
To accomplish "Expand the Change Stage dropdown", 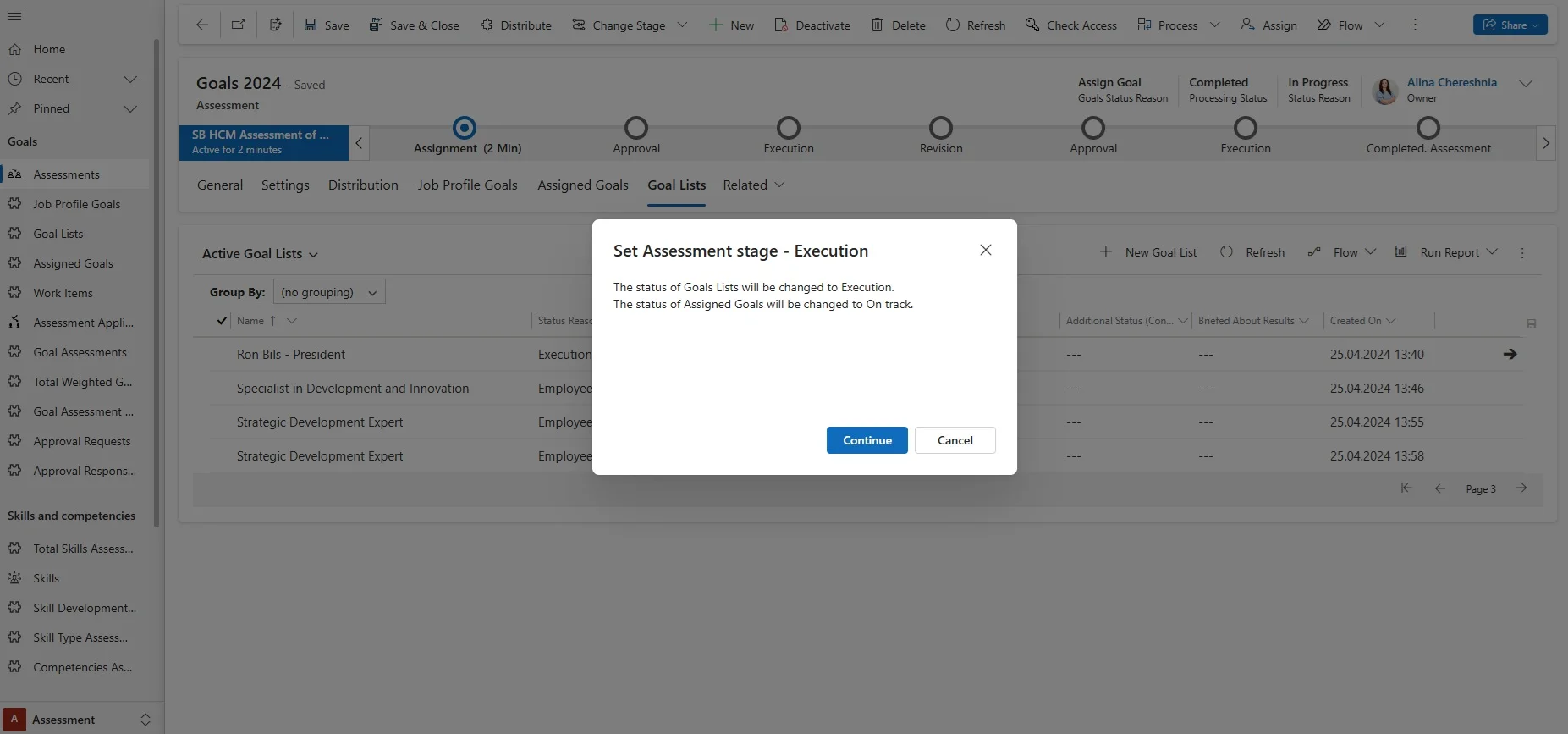I will [682, 25].
